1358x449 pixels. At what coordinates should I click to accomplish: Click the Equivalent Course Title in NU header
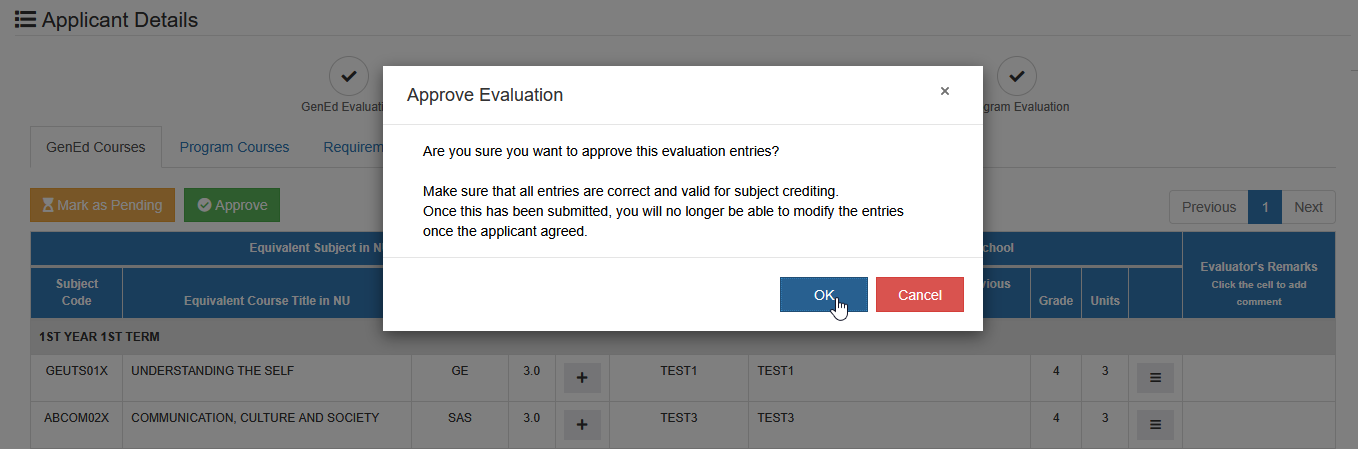click(267, 293)
